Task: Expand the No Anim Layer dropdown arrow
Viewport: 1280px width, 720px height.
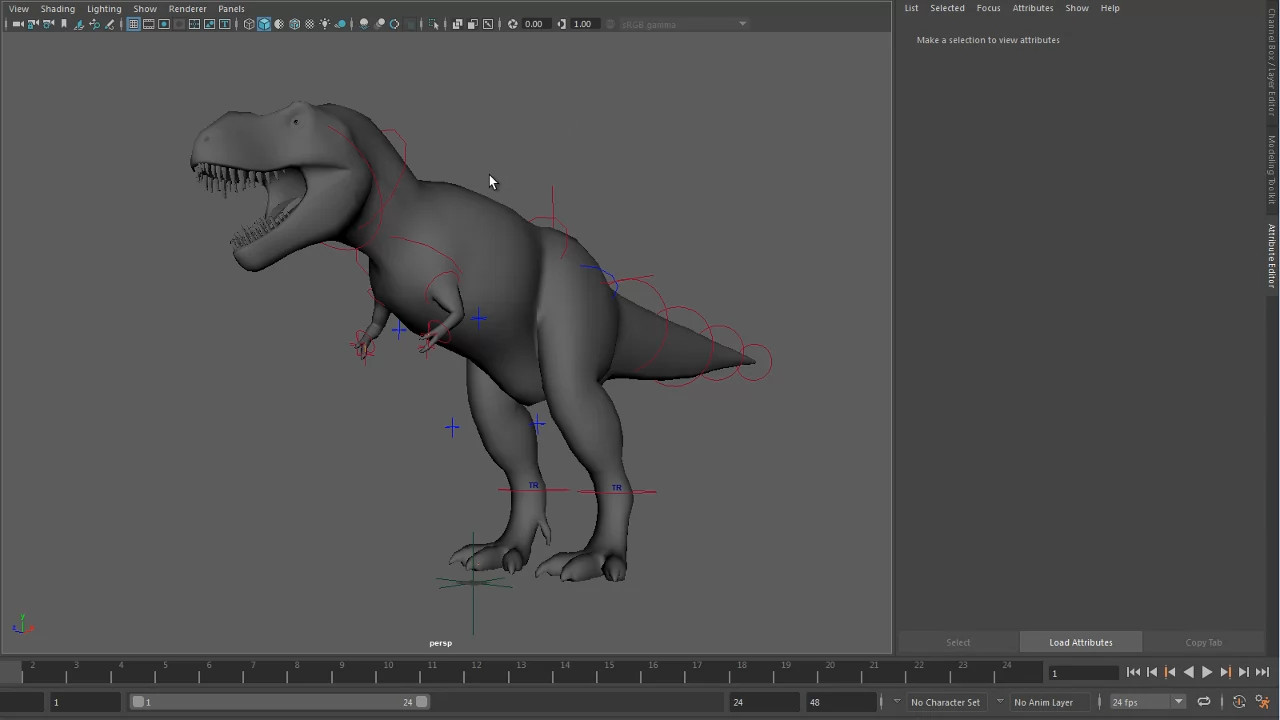Action: (1000, 702)
